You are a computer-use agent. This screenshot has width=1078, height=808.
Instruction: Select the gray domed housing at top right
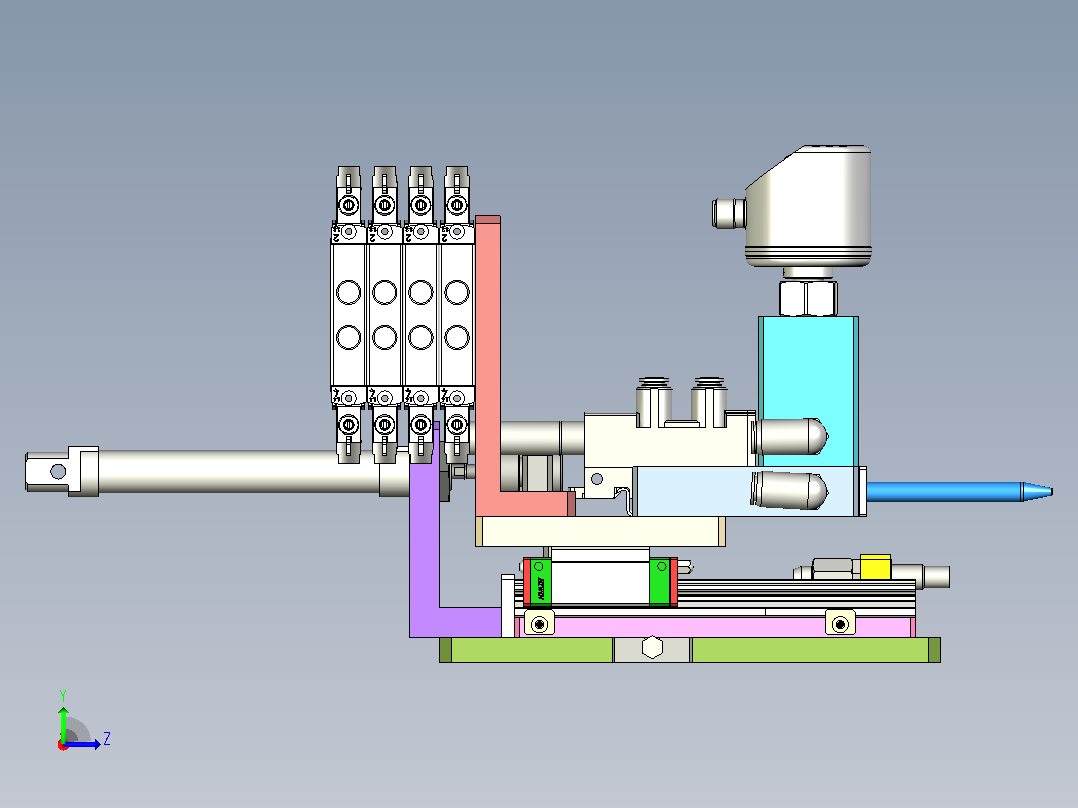coord(808,205)
